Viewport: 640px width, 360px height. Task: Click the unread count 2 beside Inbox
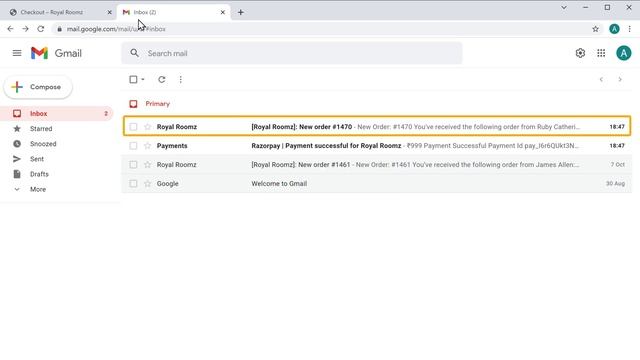(x=106, y=113)
